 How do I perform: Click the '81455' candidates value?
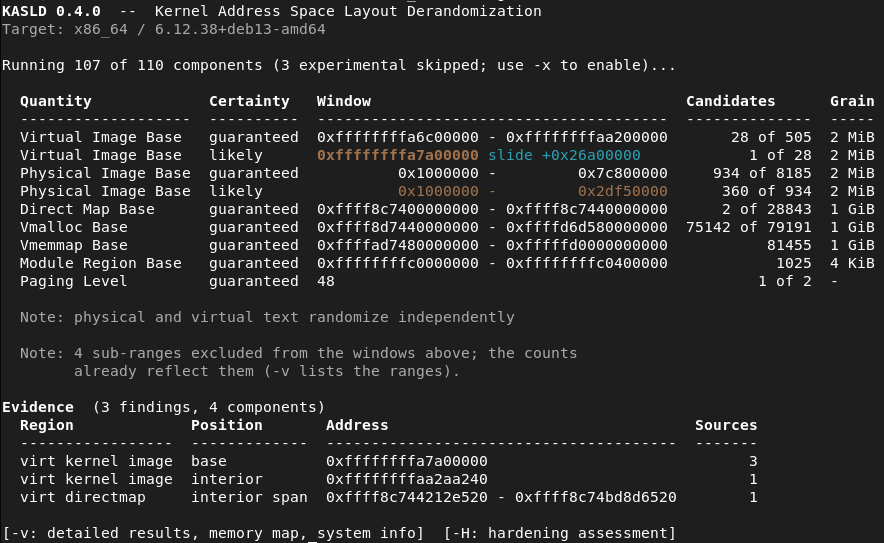(789, 245)
